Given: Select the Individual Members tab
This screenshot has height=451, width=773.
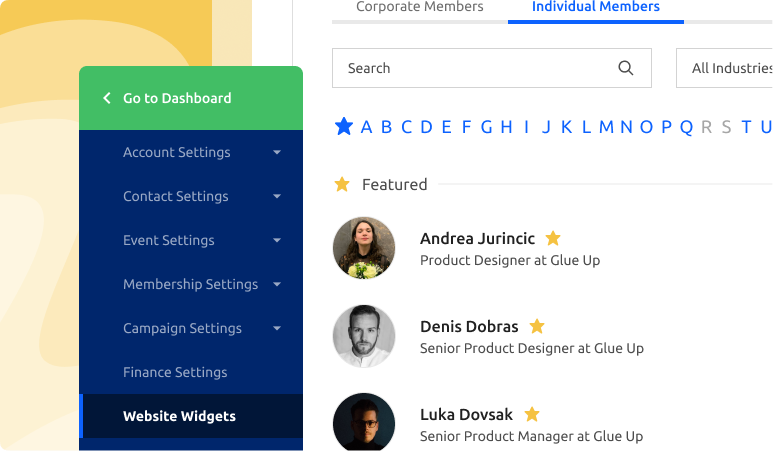Looking at the screenshot, I should pos(595,8).
